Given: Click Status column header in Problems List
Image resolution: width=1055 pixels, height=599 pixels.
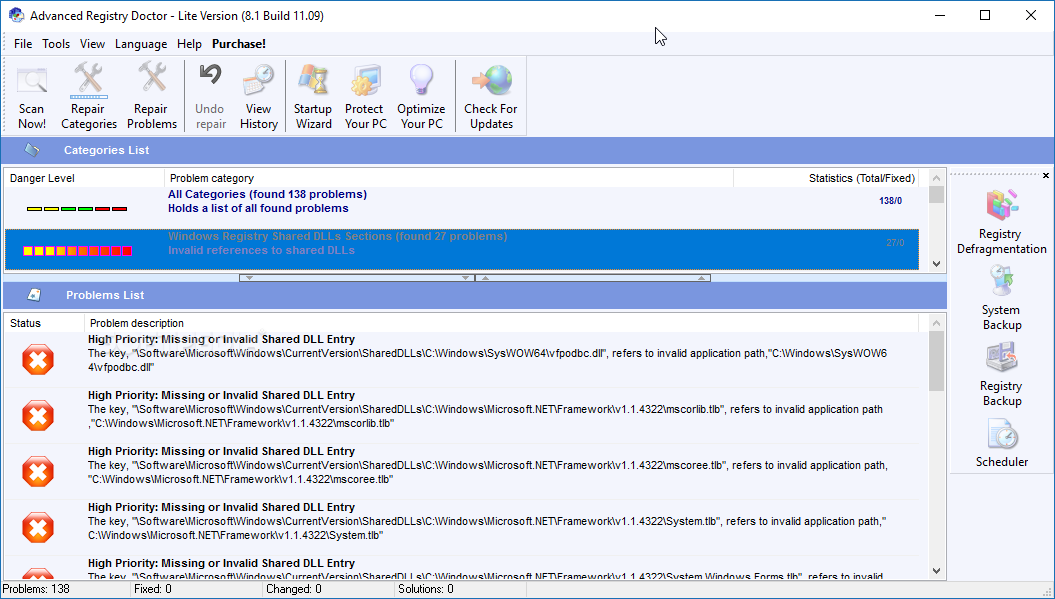Looking at the screenshot, I should point(44,323).
